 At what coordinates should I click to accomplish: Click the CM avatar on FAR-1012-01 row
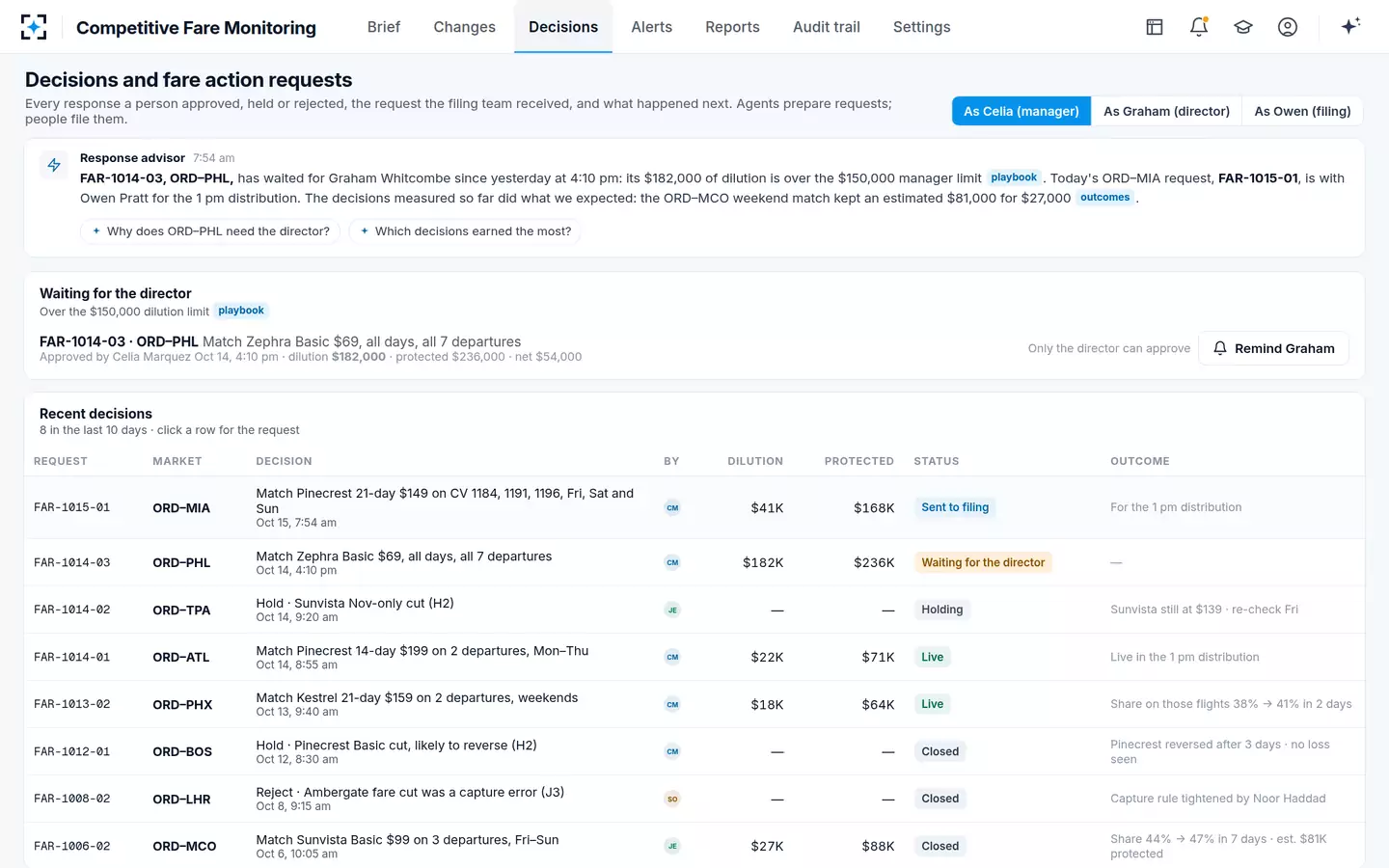[x=672, y=751]
